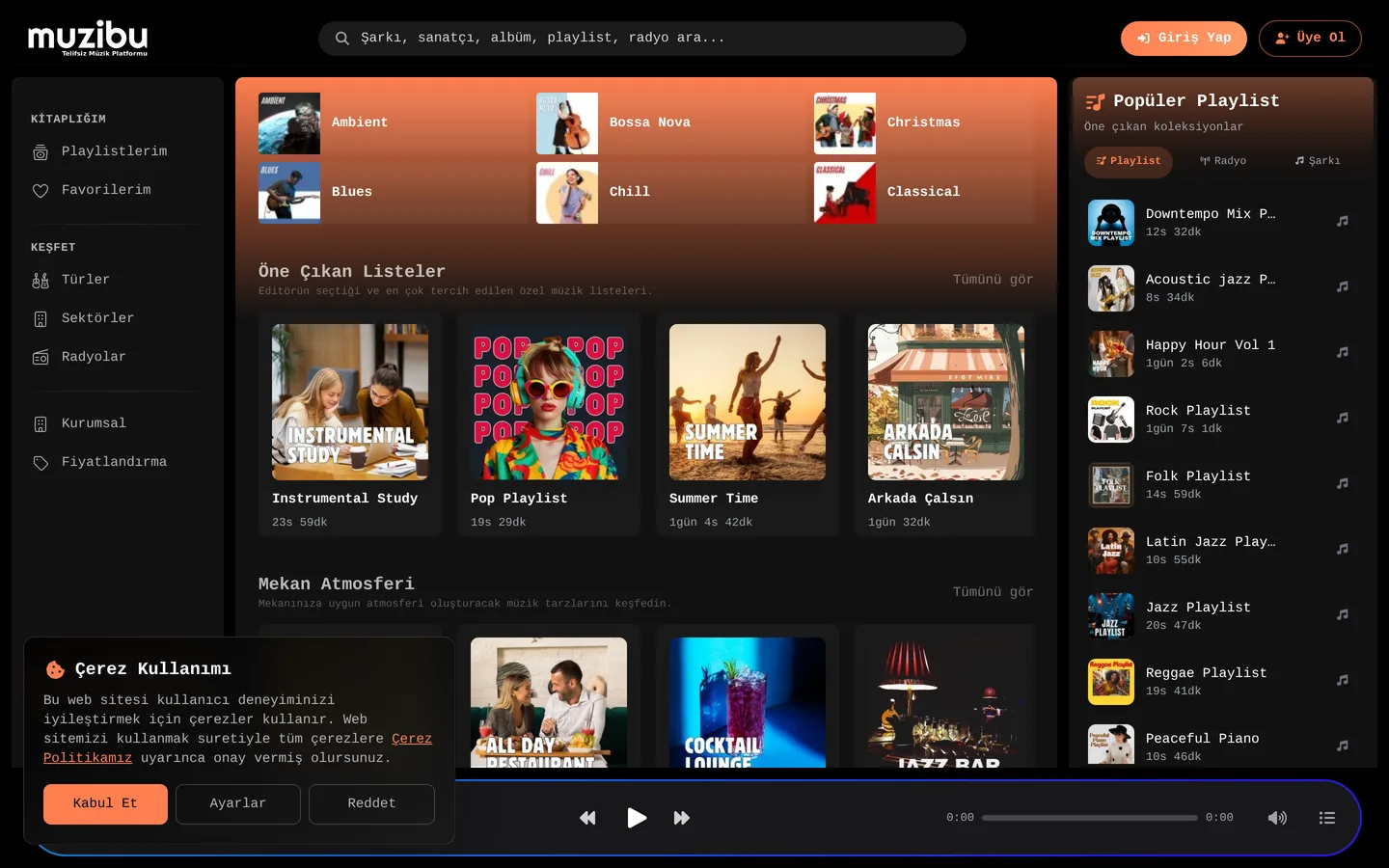Select Latin Jazz playlist title
The image size is (1389, 868).
pyautogui.click(x=1211, y=542)
